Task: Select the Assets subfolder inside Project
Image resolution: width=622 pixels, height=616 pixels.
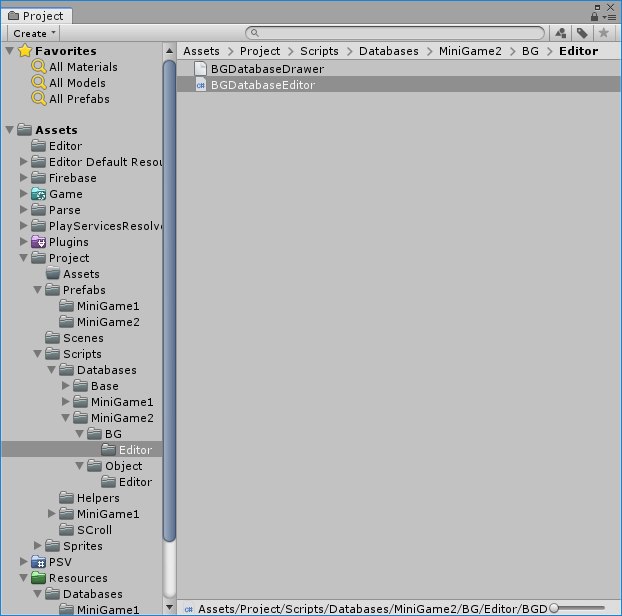Action: point(73,274)
